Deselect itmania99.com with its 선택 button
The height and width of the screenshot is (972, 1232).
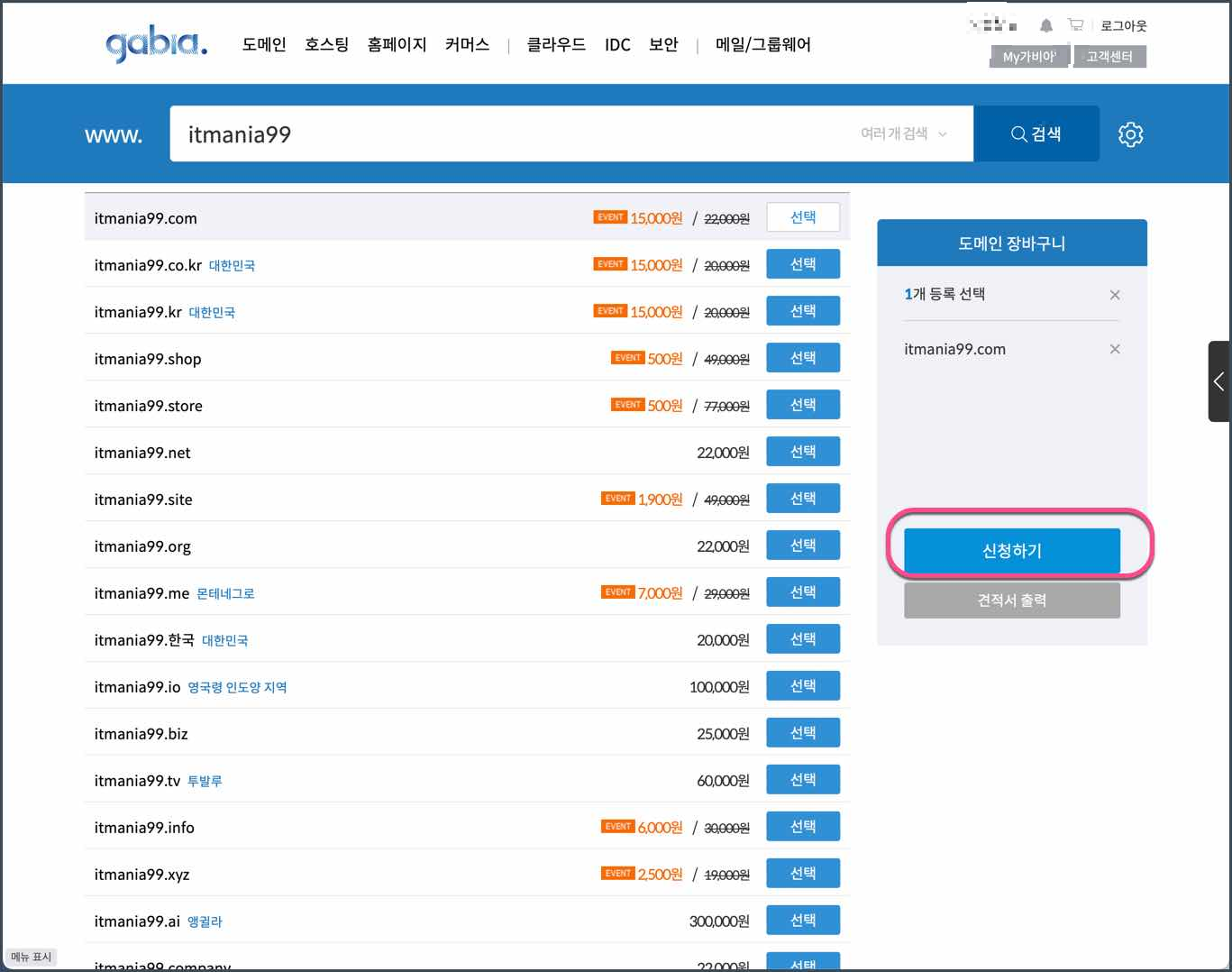(x=803, y=217)
